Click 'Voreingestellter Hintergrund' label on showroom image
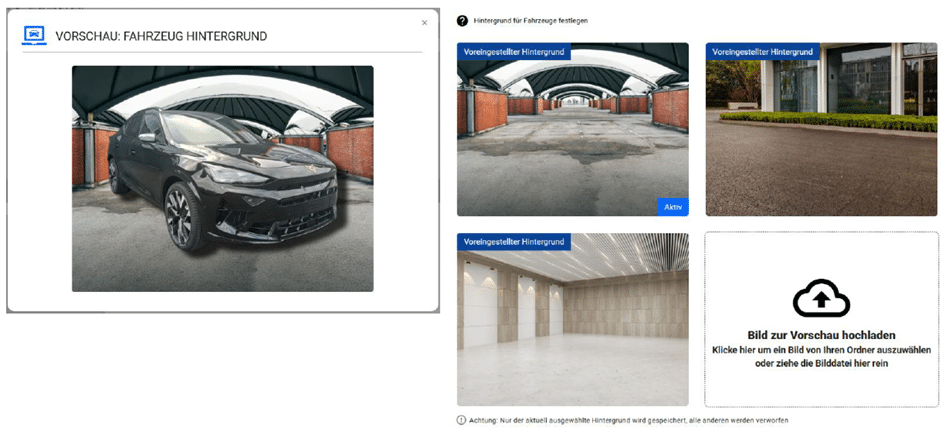 [514, 242]
